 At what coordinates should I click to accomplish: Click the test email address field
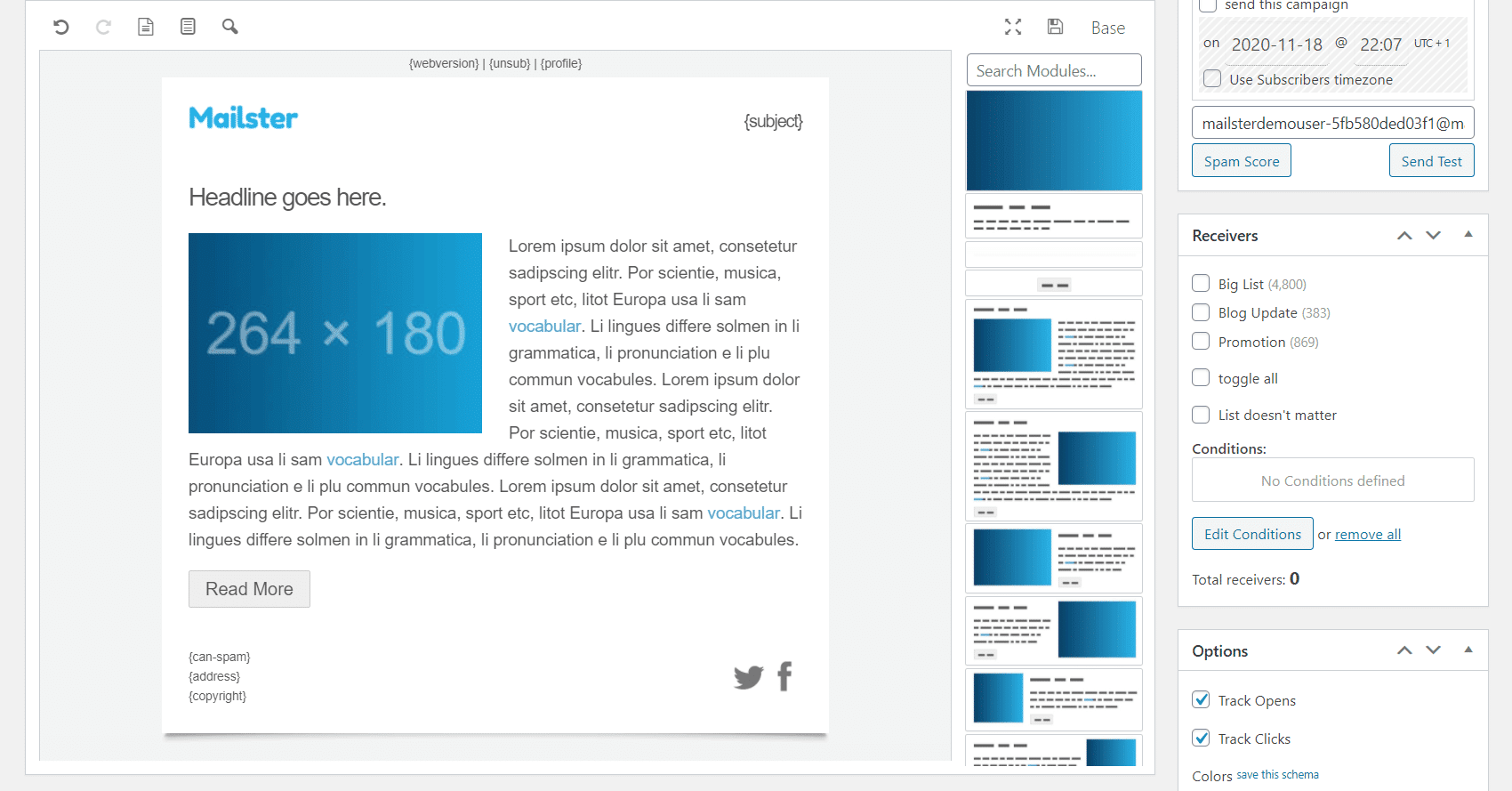pos(1332,123)
